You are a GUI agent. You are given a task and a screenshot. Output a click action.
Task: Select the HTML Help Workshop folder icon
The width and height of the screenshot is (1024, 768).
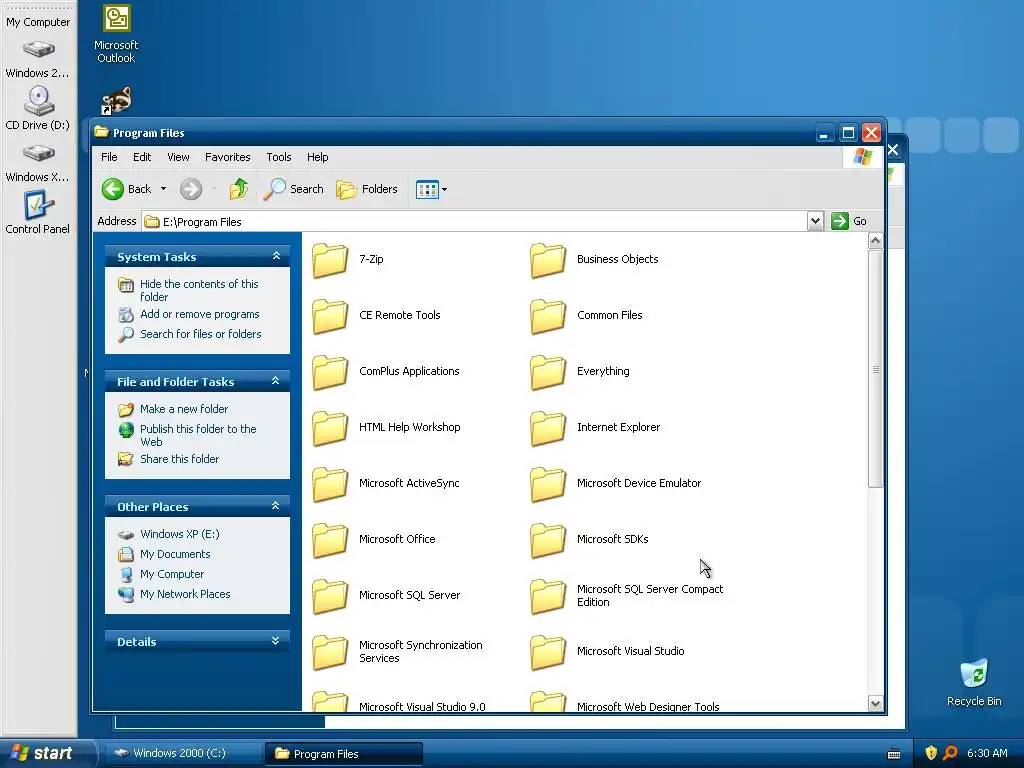pos(330,428)
